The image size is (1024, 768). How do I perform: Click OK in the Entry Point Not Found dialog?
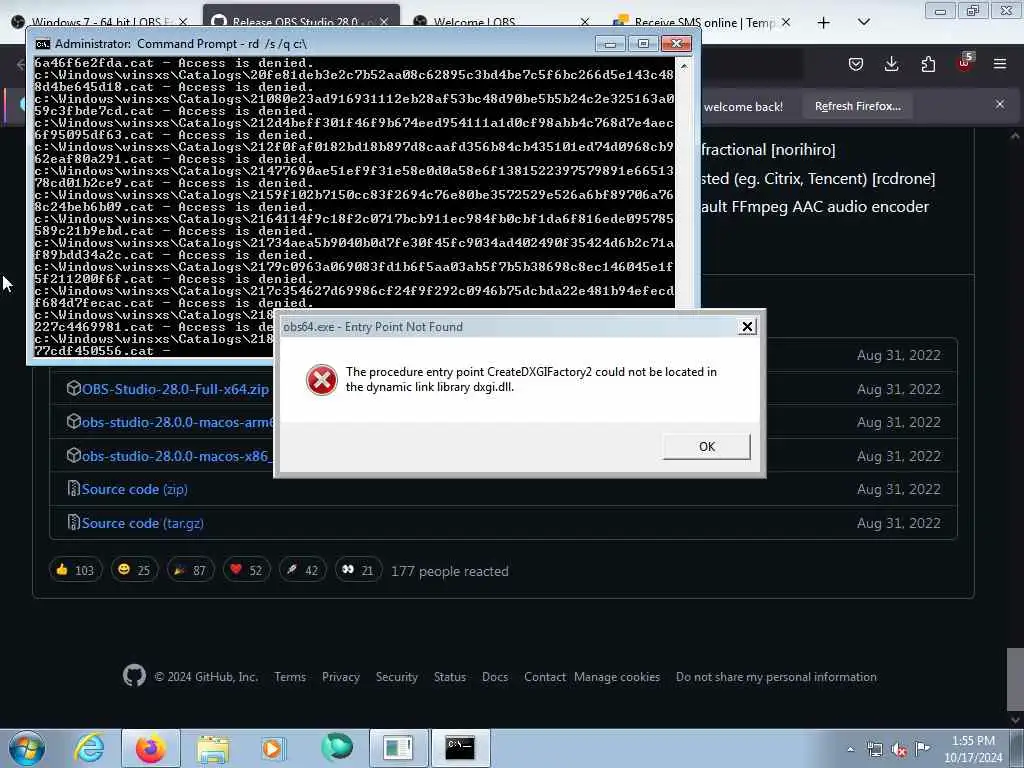pyautogui.click(x=707, y=447)
